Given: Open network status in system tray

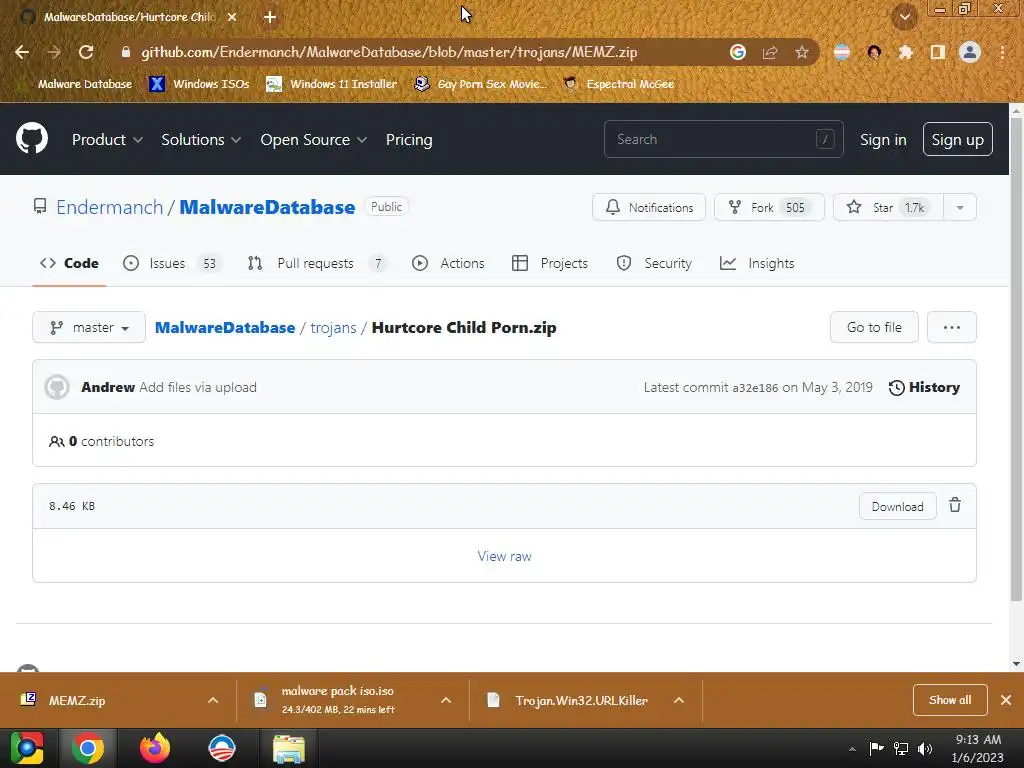Looking at the screenshot, I should coord(901,748).
